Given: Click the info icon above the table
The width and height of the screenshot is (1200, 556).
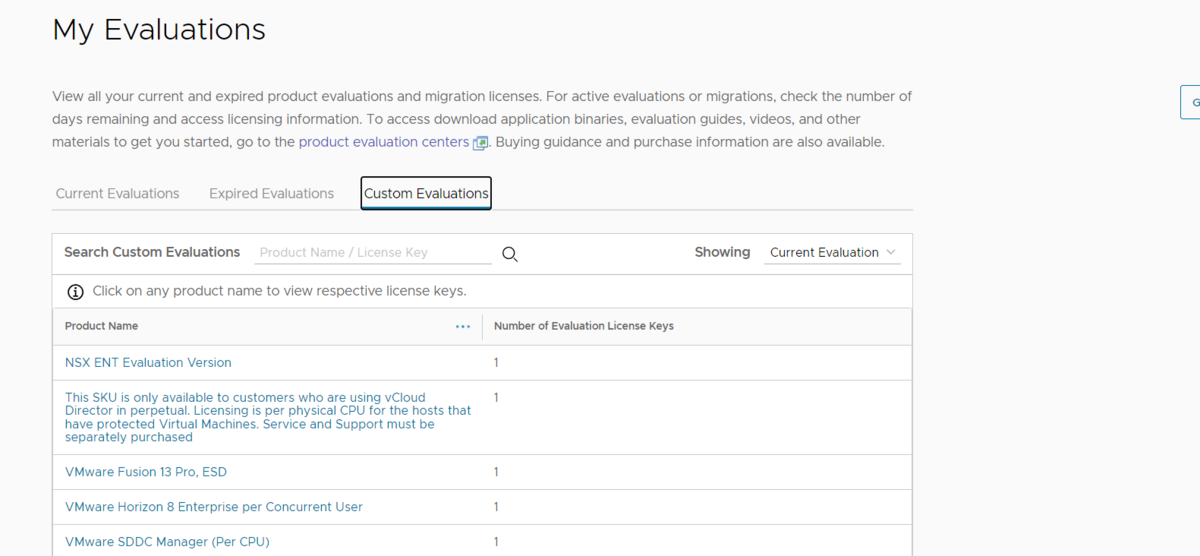Looking at the screenshot, I should (75, 292).
